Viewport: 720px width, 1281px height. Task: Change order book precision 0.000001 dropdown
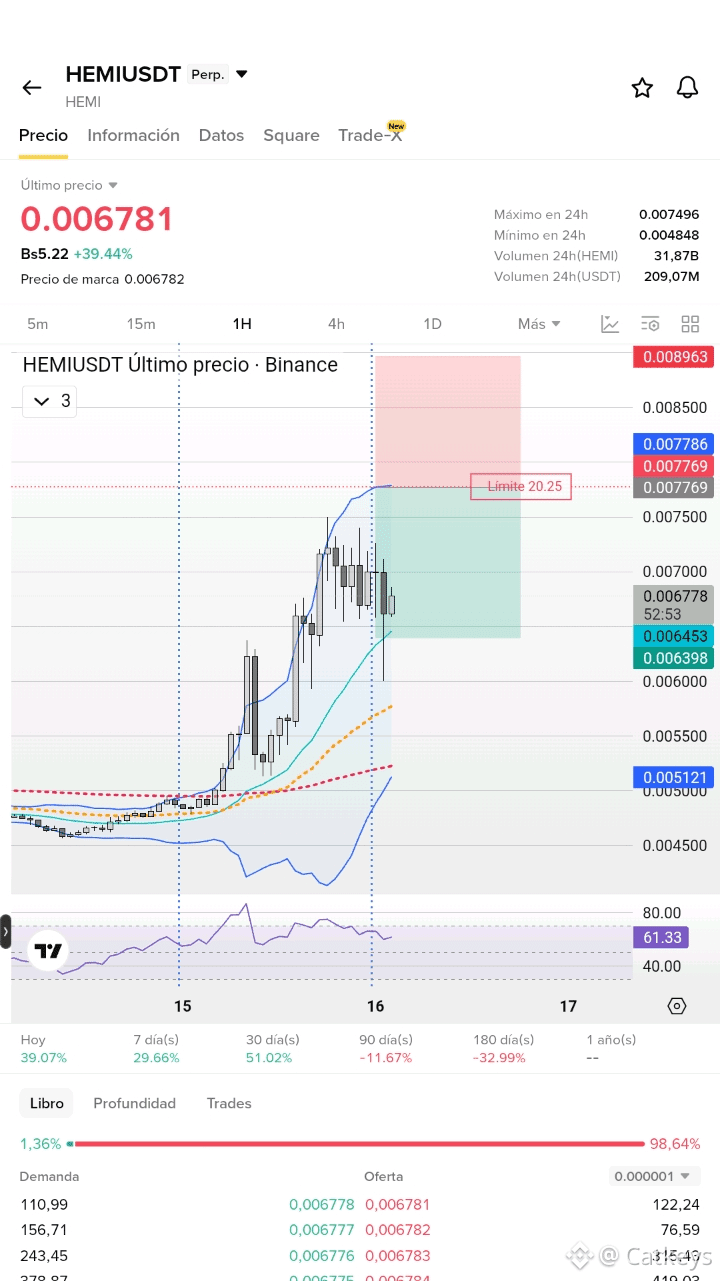(x=655, y=1176)
